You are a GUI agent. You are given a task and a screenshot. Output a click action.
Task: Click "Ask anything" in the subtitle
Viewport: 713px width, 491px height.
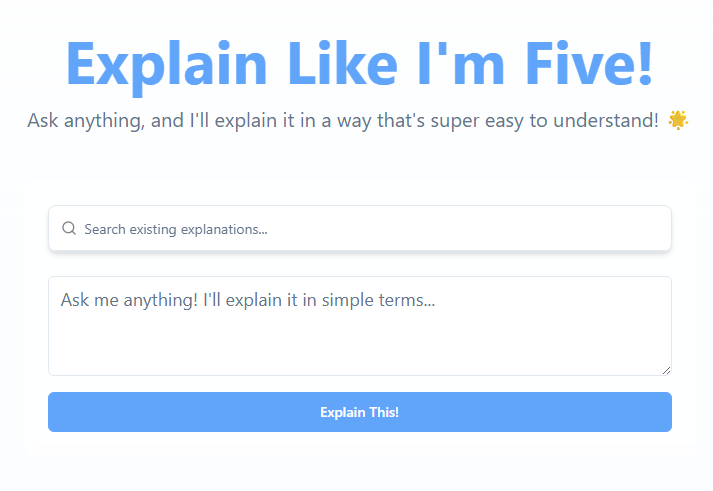(x=86, y=121)
